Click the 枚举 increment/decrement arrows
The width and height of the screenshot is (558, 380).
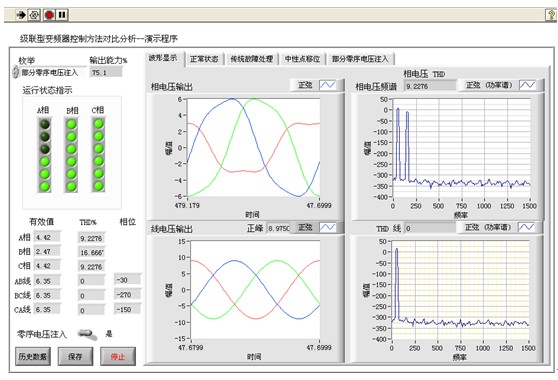click(15, 72)
